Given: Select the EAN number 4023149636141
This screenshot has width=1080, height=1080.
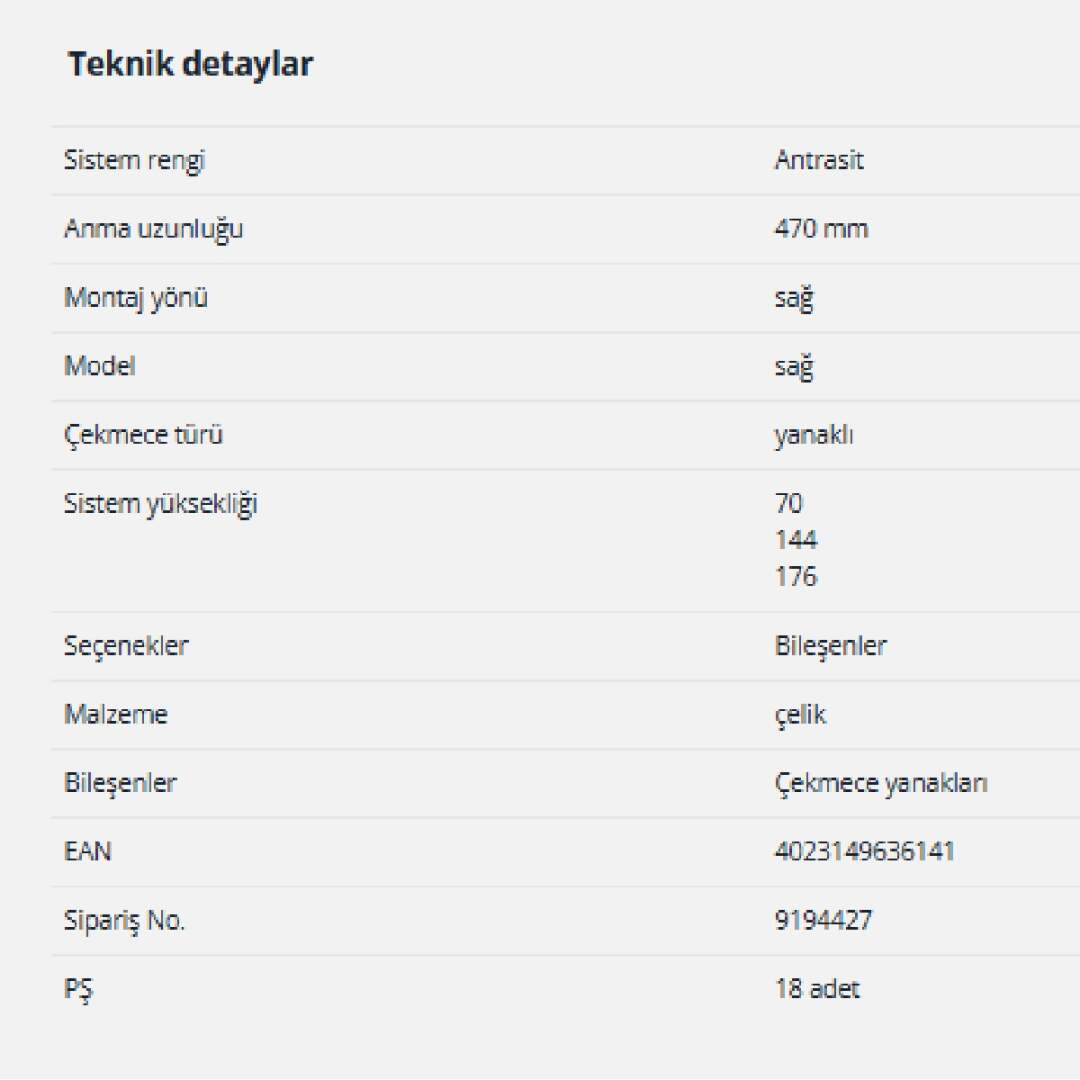Looking at the screenshot, I should (864, 851).
